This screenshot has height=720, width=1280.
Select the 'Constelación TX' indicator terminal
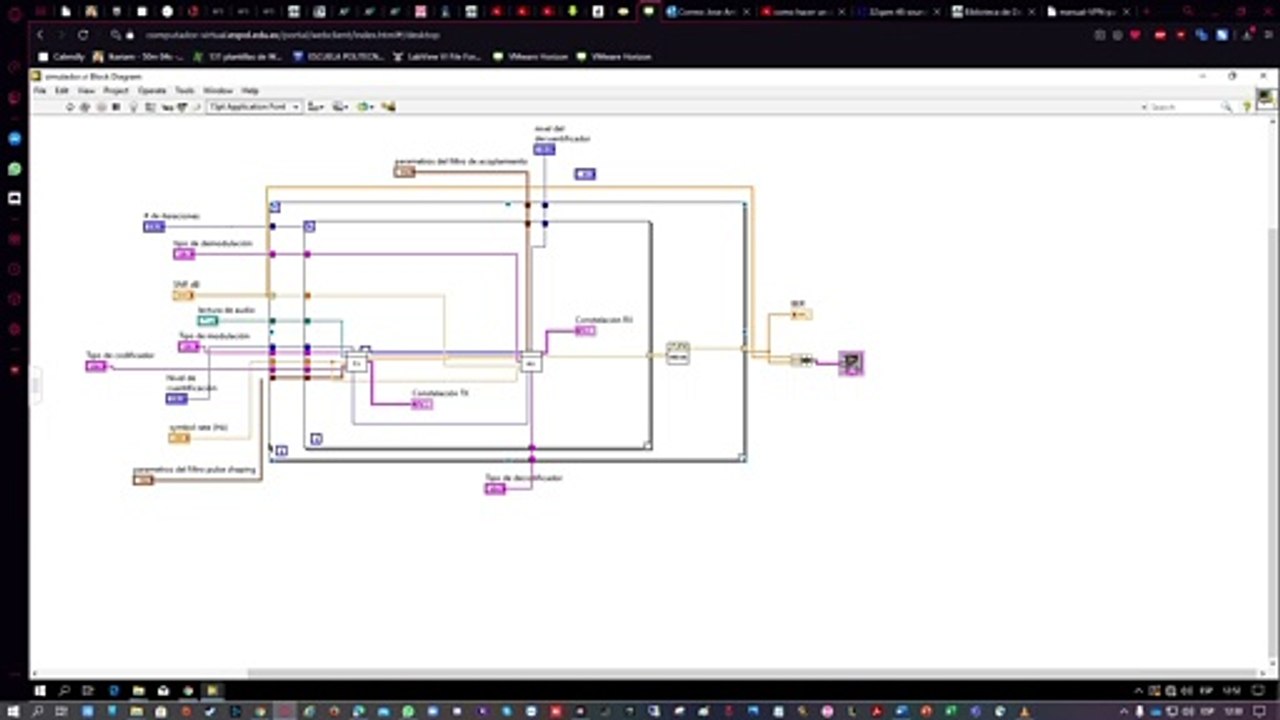422,404
